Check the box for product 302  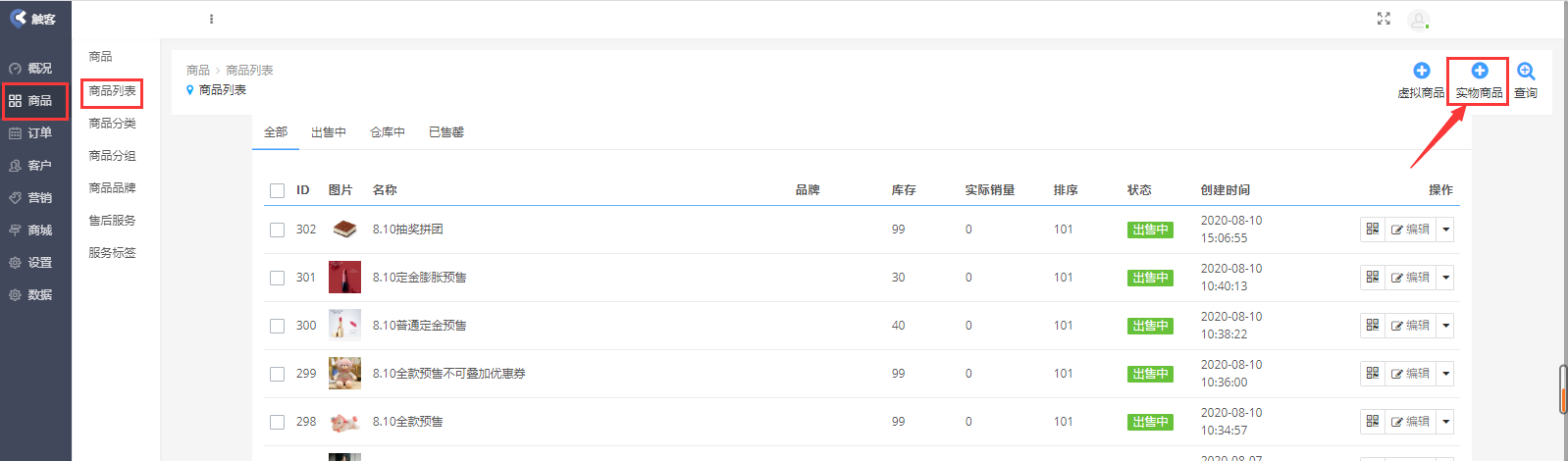pyautogui.click(x=277, y=230)
